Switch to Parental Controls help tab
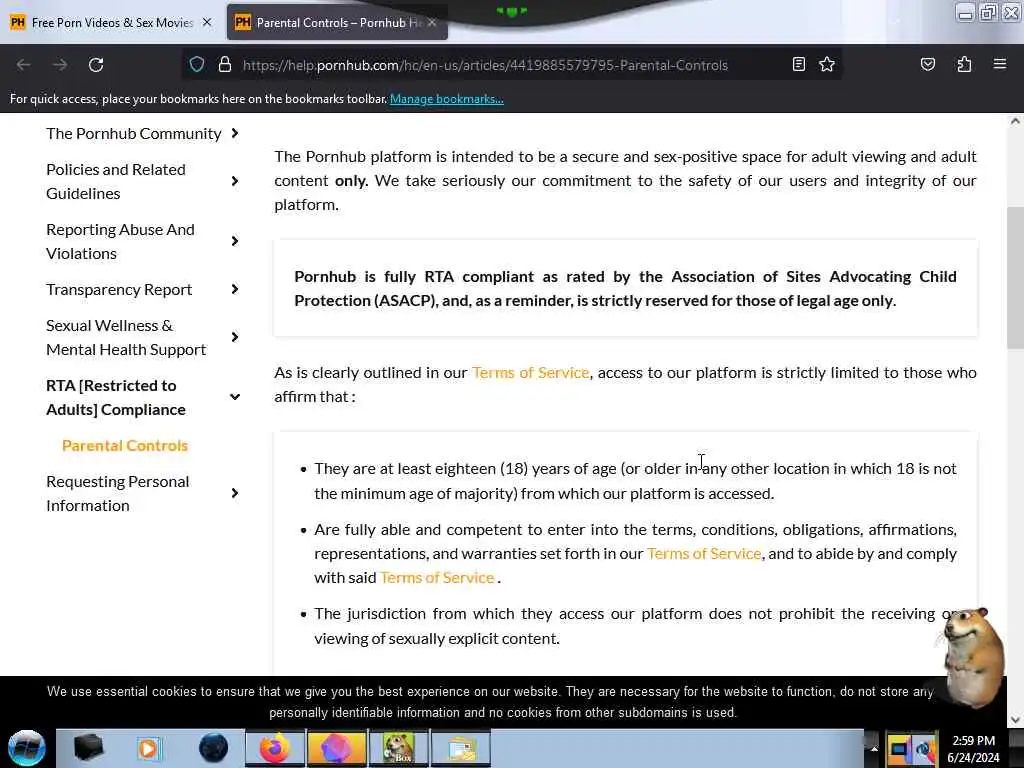This screenshot has width=1024, height=768. [336, 22]
